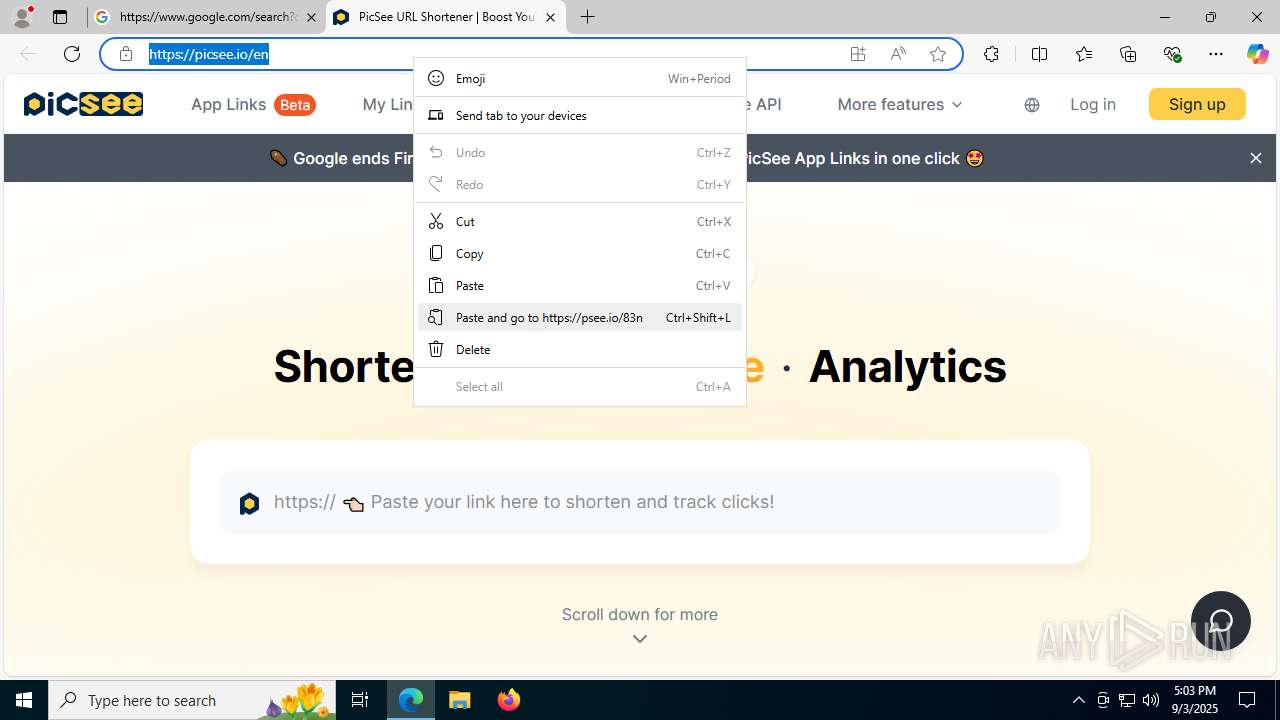The width and height of the screenshot is (1280, 720).
Task: Choose Paste in the context menu
Action: pyautogui.click(x=580, y=285)
